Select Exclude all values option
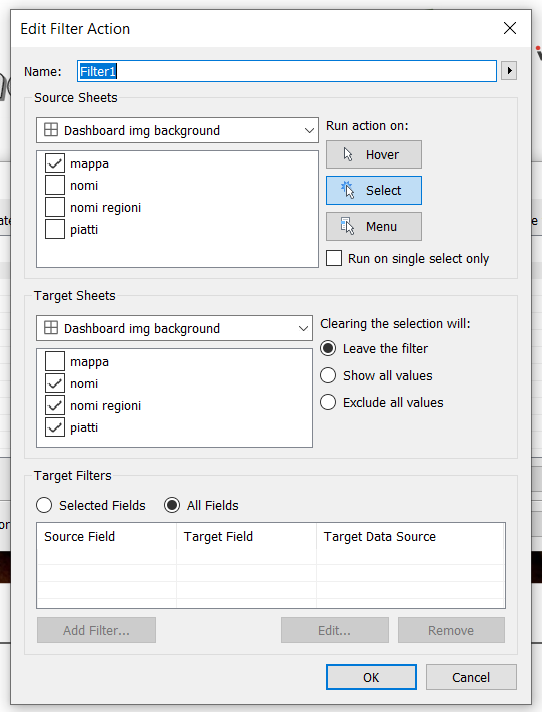 tap(328, 402)
